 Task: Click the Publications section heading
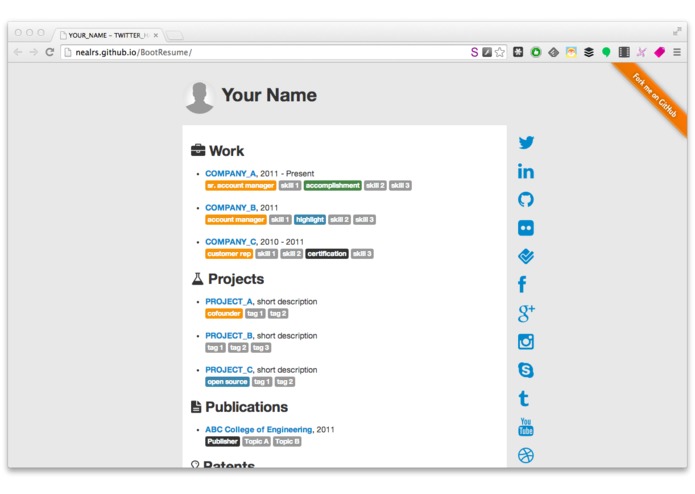pyautogui.click(x=239, y=407)
